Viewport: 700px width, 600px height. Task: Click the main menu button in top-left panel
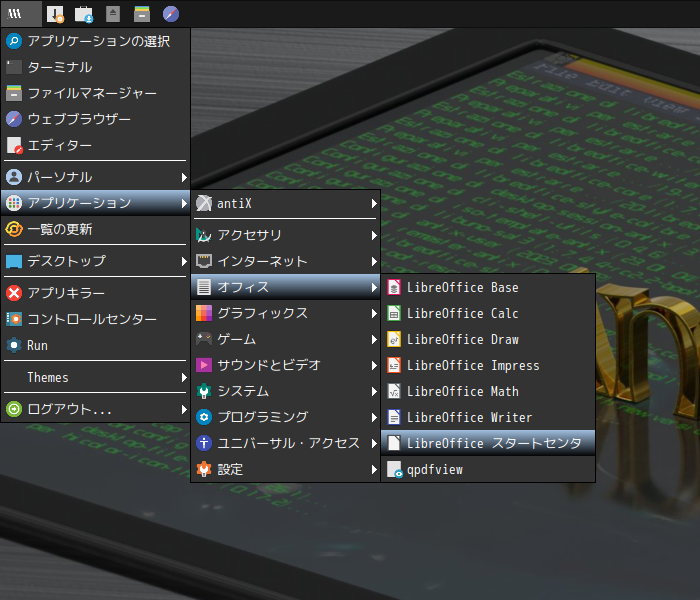(x=21, y=14)
